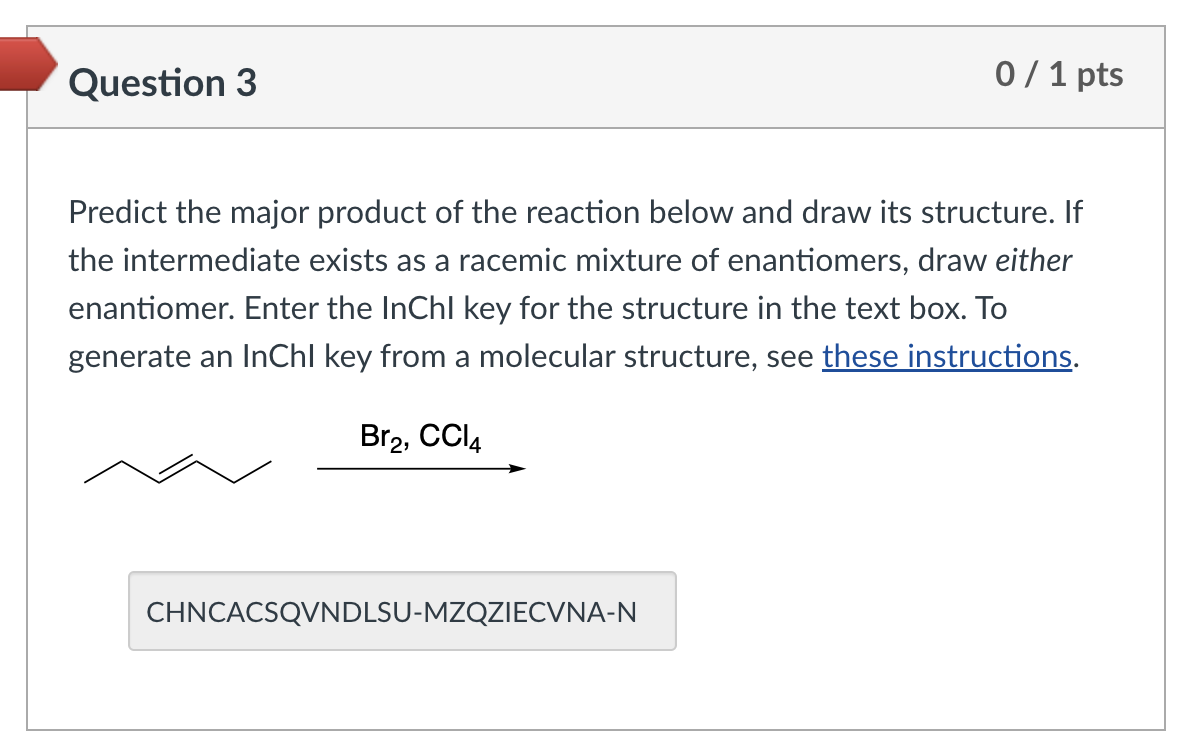Select the Question 3 header

pos(162,84)
